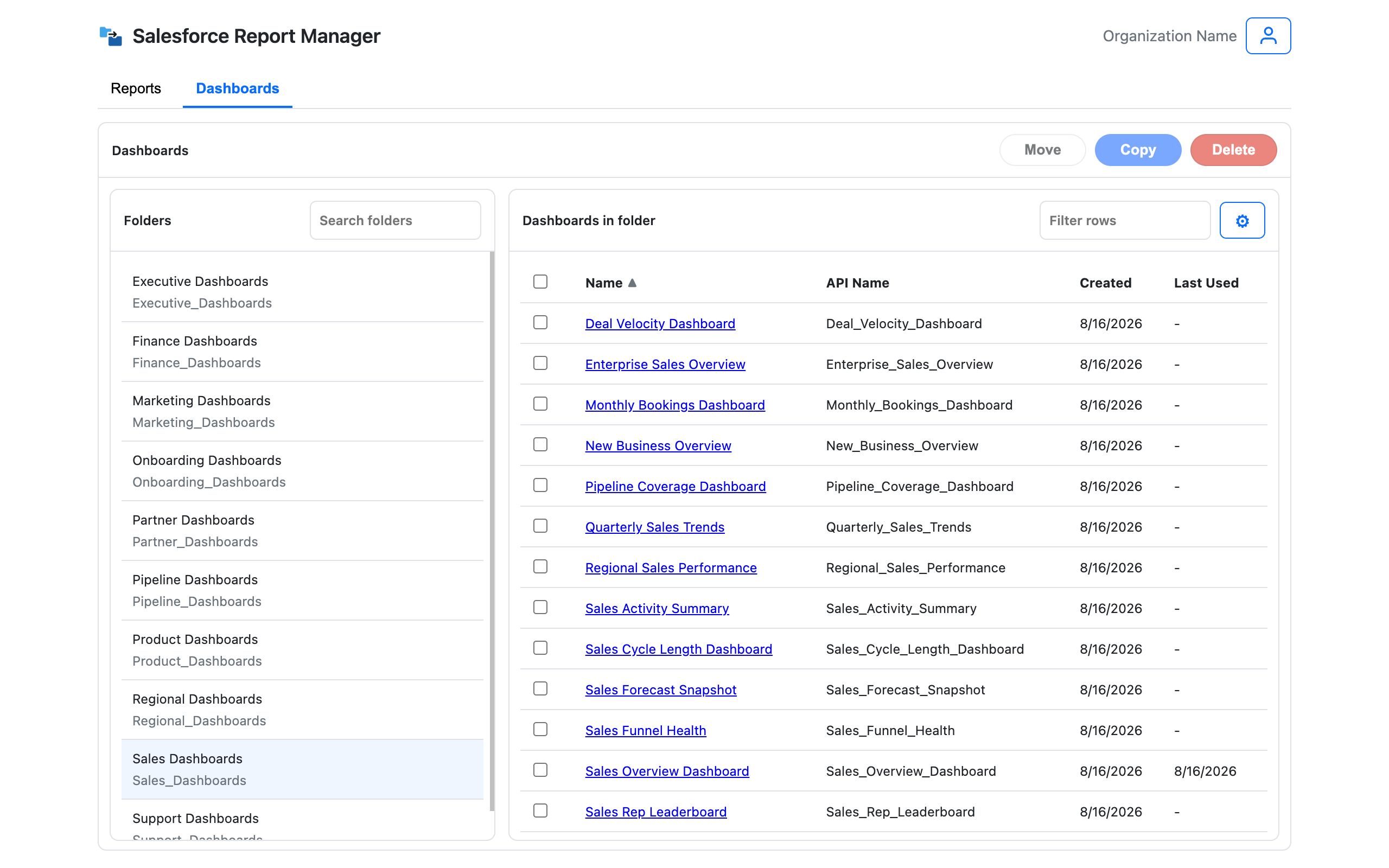
Task: Select the Regional Dashboards folder
Action: tap(302, 710)
